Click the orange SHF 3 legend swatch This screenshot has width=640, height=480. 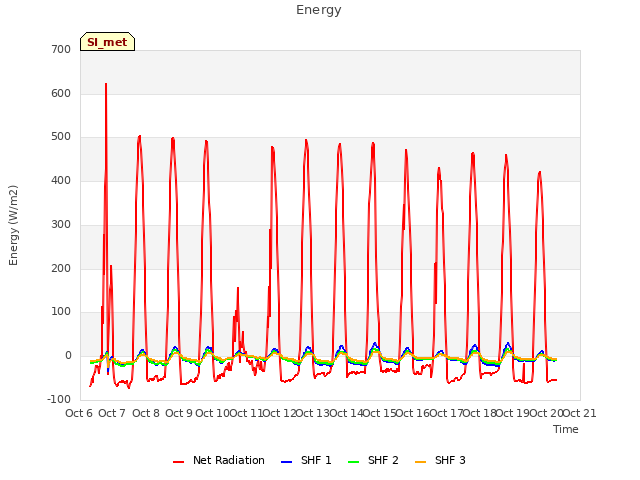point(420,462)
